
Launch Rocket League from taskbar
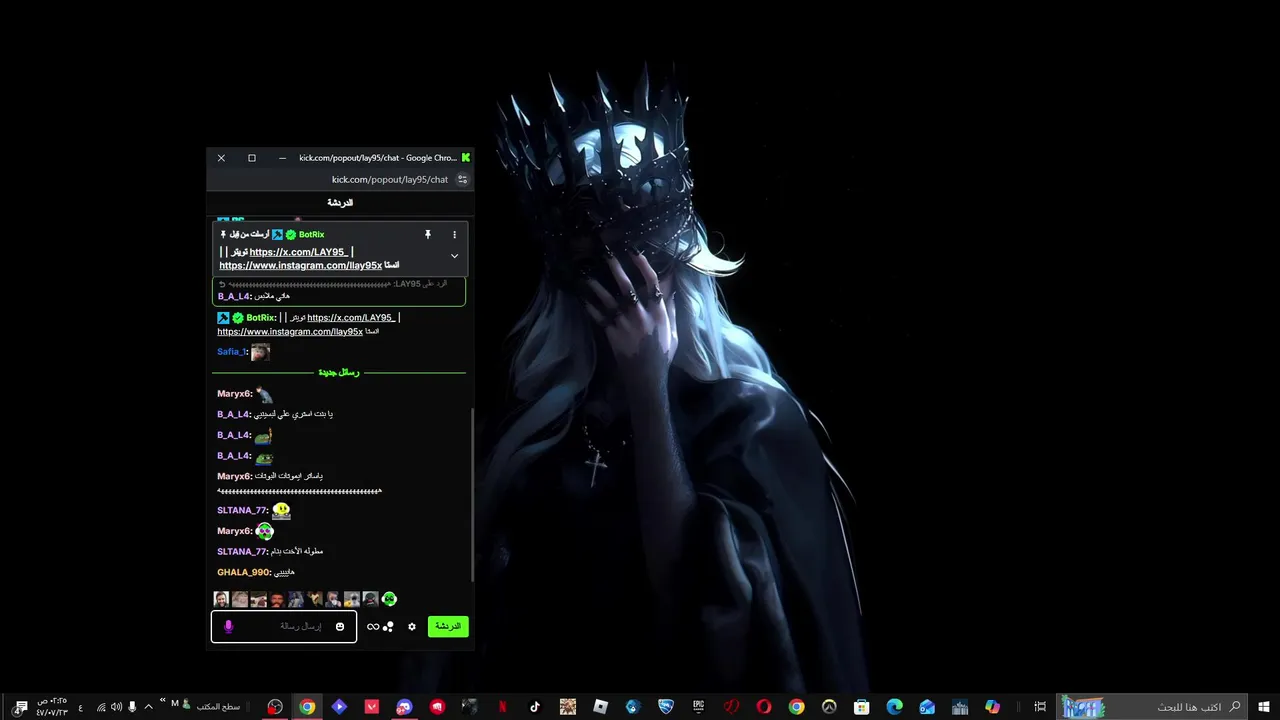(x=666, y=707)
